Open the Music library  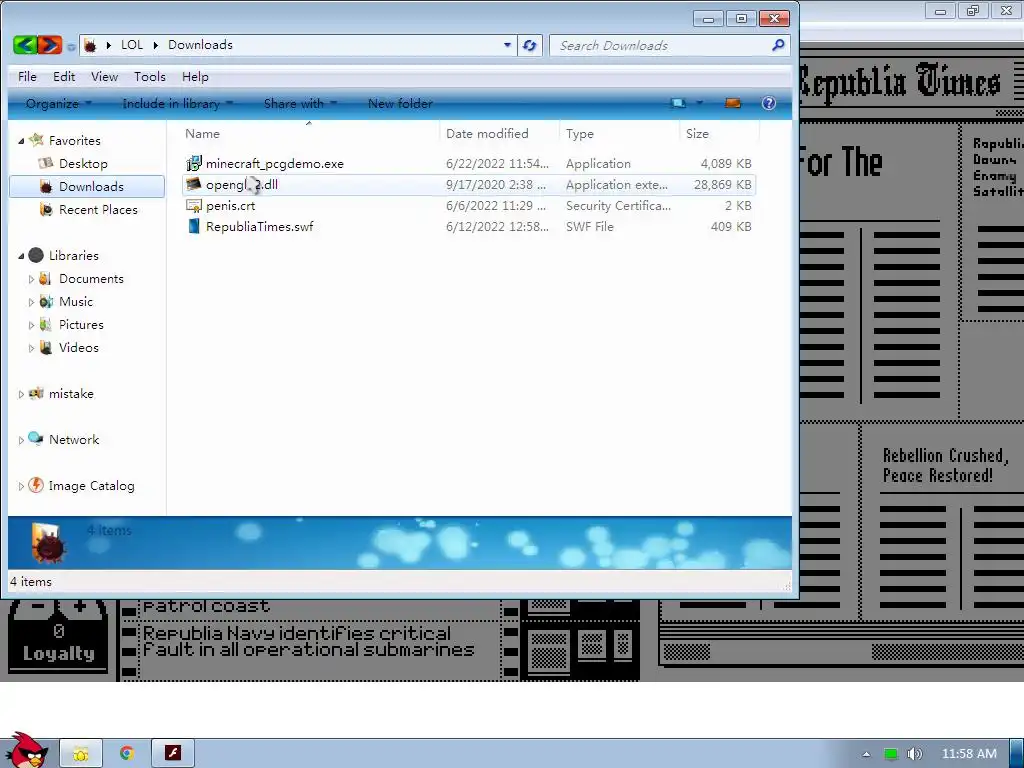pyautogui.click(x=76, y=302)
